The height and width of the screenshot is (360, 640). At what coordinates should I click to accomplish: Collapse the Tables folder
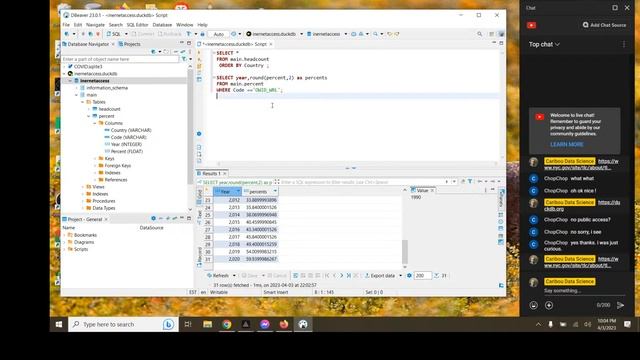82,102
